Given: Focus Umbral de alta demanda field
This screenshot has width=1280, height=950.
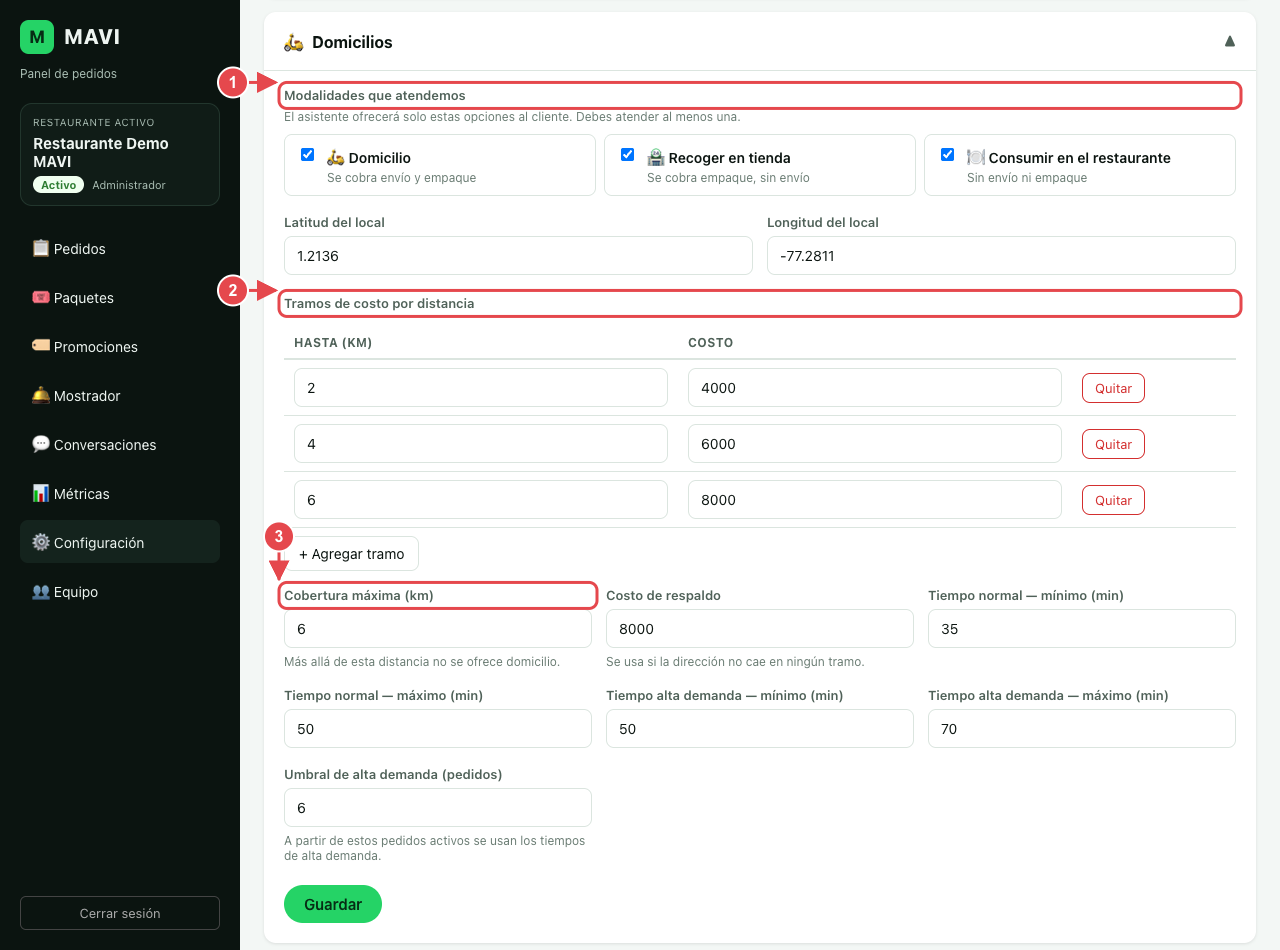Looking at the screenshot, I should (438, 808).
